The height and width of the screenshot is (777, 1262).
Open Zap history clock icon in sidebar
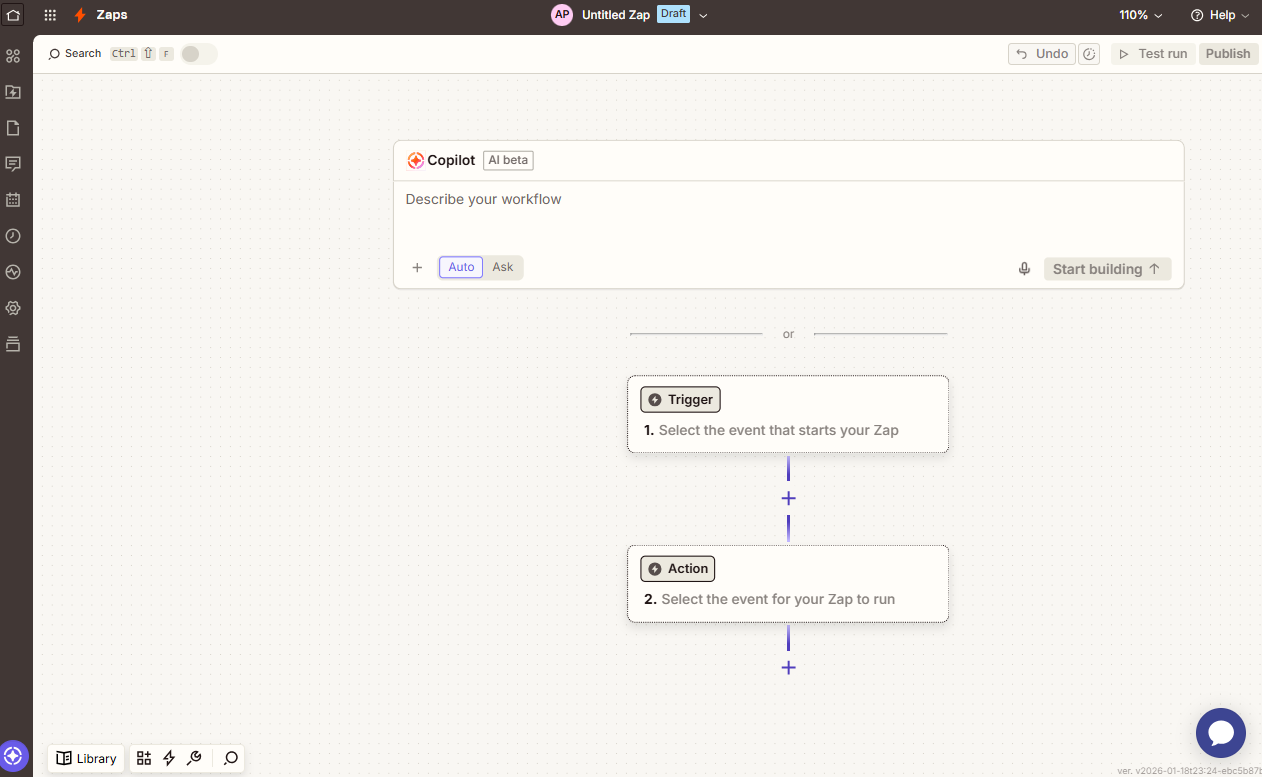[13, 236]
